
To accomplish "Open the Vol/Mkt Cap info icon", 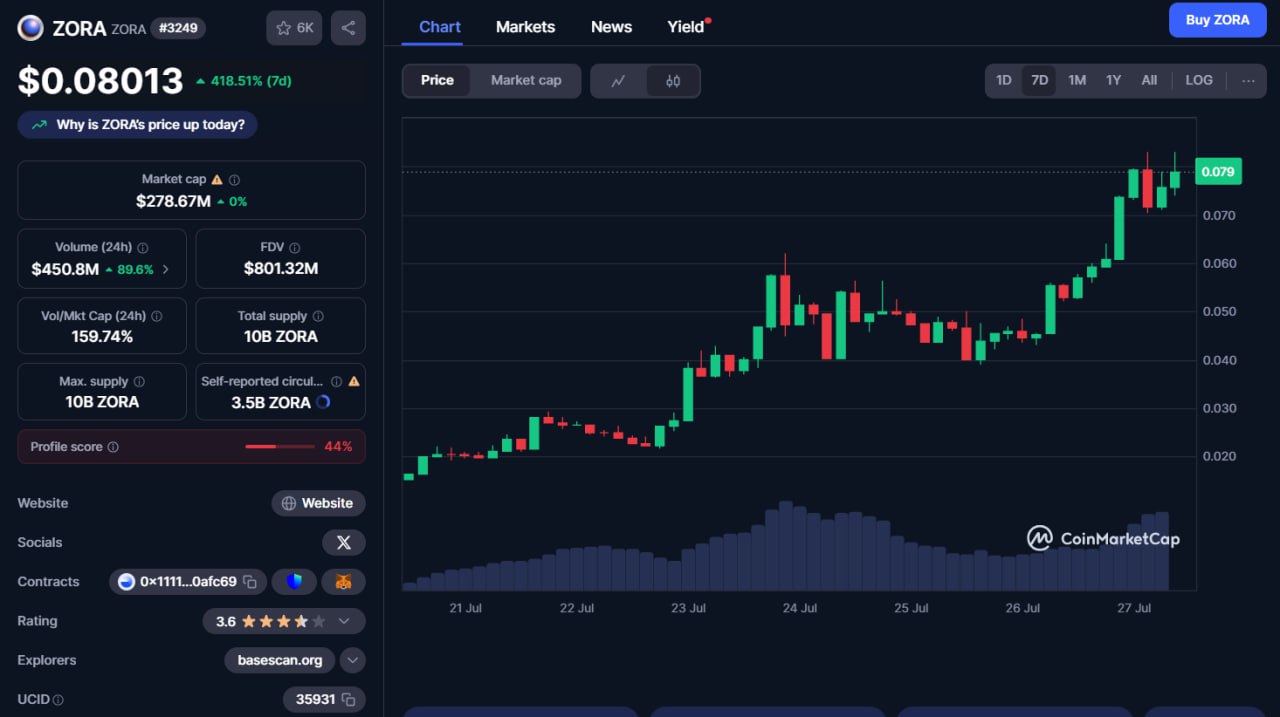I will (156, 316).
